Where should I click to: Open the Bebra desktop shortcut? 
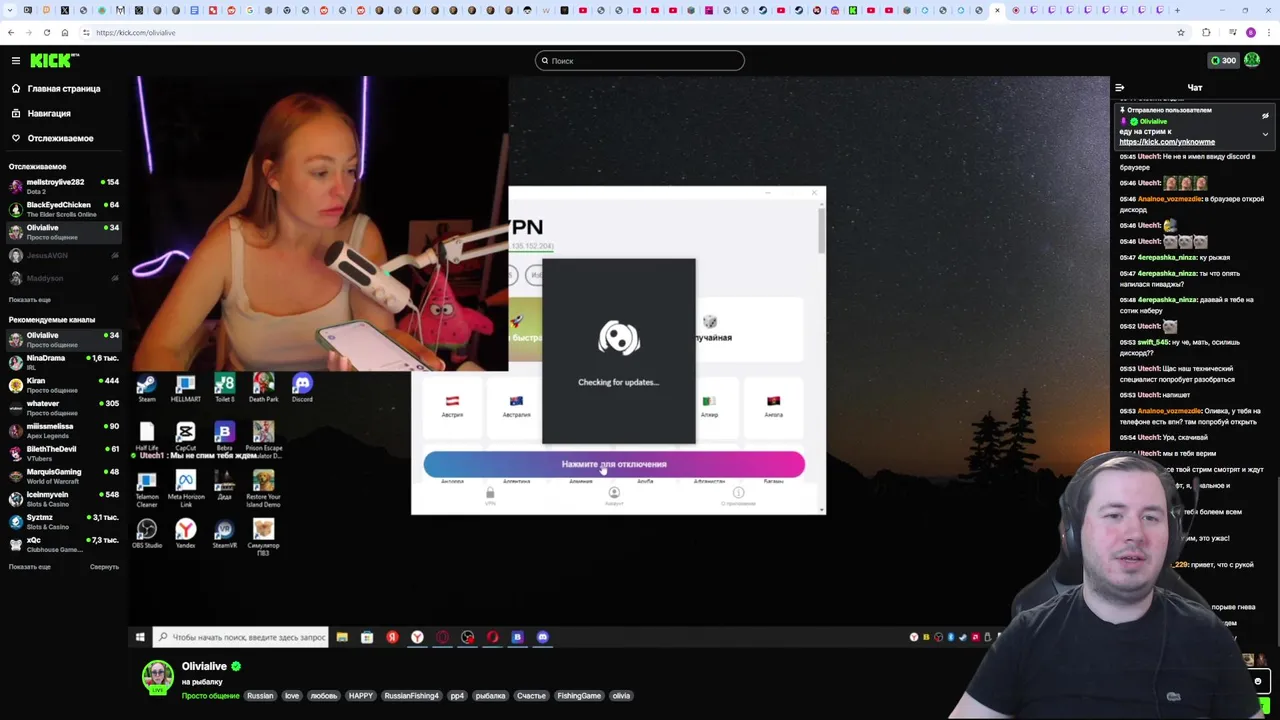(x=224, y=436)
